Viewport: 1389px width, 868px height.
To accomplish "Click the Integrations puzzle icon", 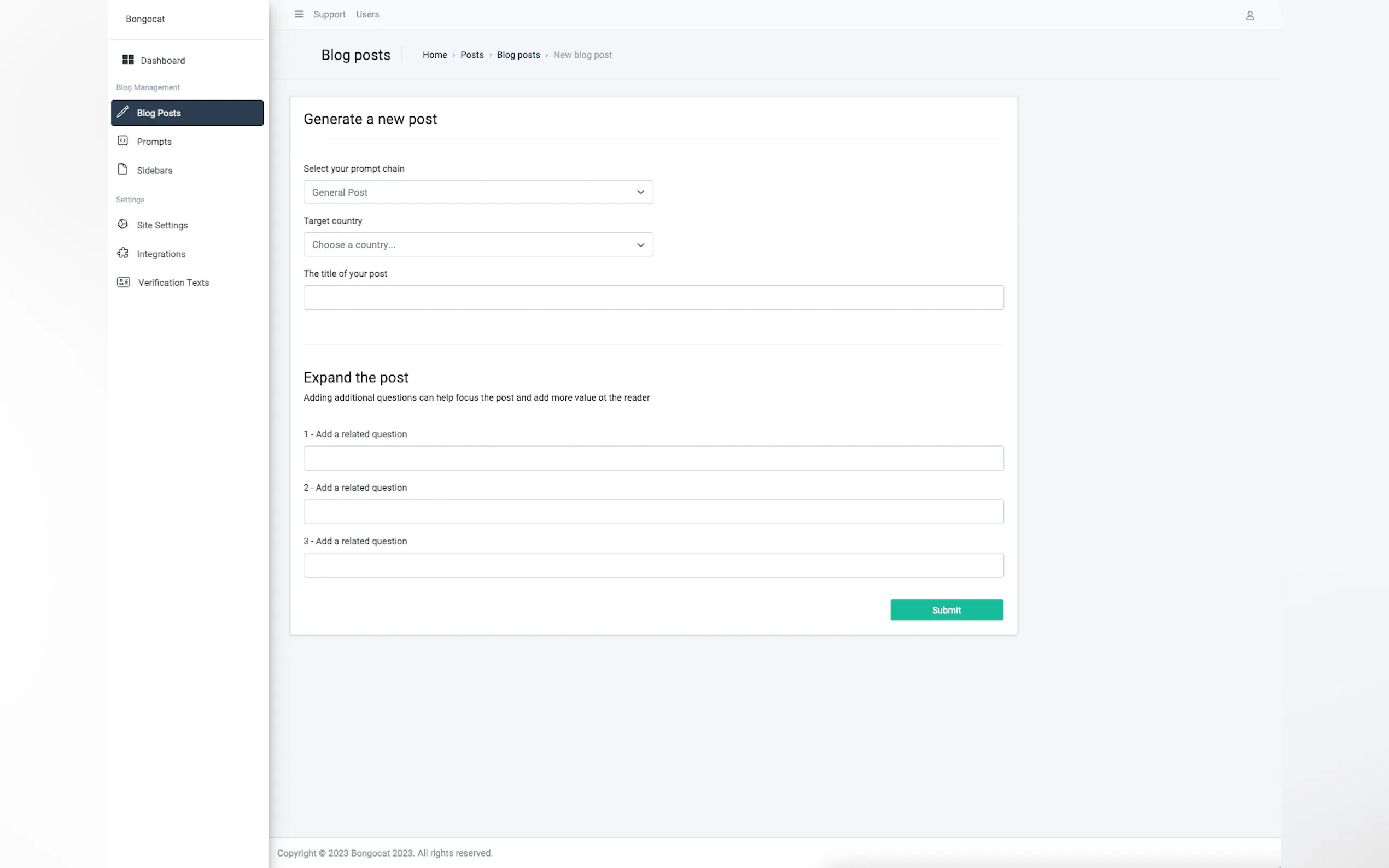I will (123, 253).
